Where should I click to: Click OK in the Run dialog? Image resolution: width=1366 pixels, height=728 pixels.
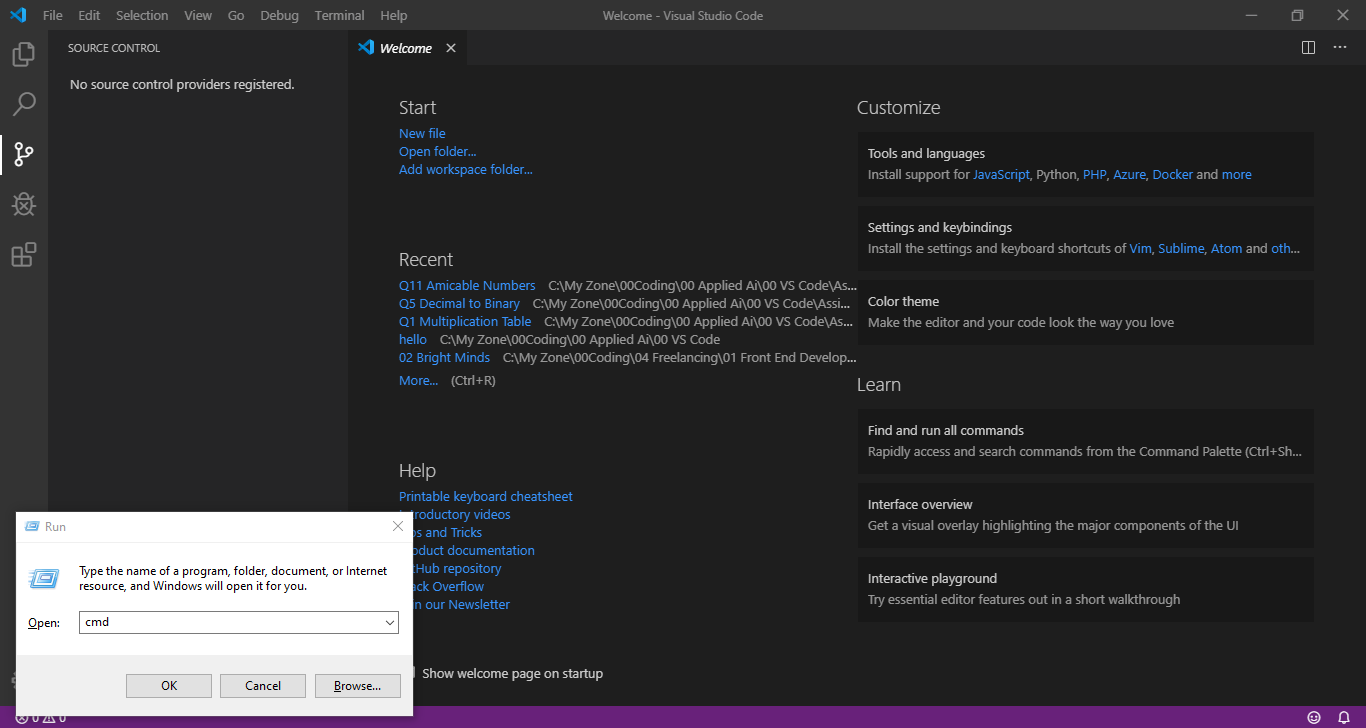pyautogui.click(x=169, y=685)
